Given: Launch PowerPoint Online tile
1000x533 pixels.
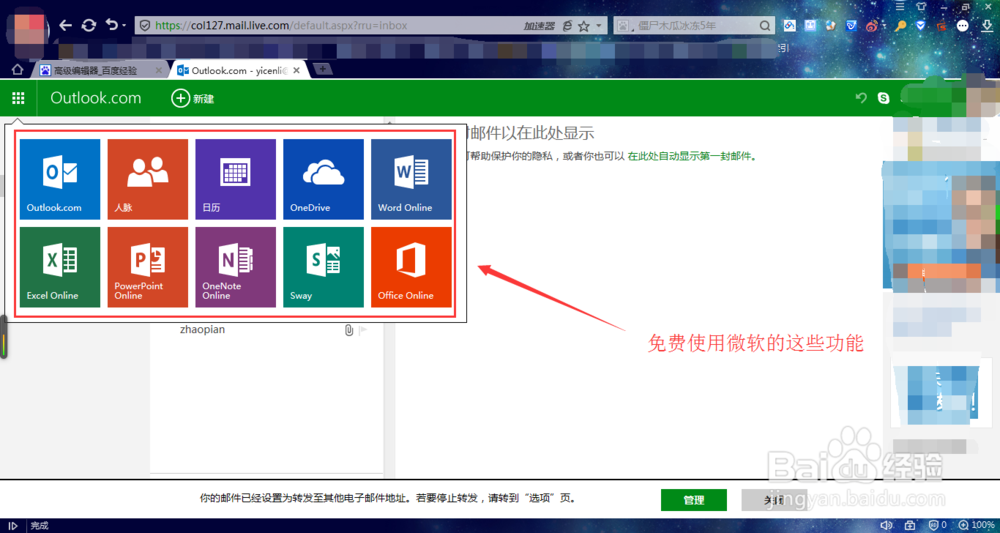Looking at the screenshot, I should tap(147, 267).
